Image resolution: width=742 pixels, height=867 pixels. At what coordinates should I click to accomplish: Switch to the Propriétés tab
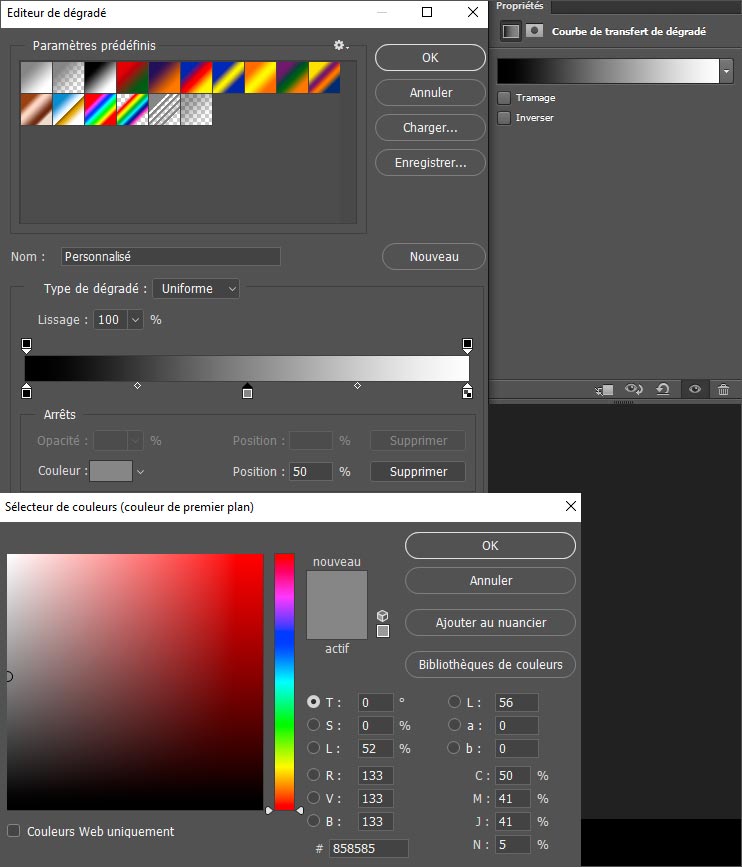[x=520, y=6]
